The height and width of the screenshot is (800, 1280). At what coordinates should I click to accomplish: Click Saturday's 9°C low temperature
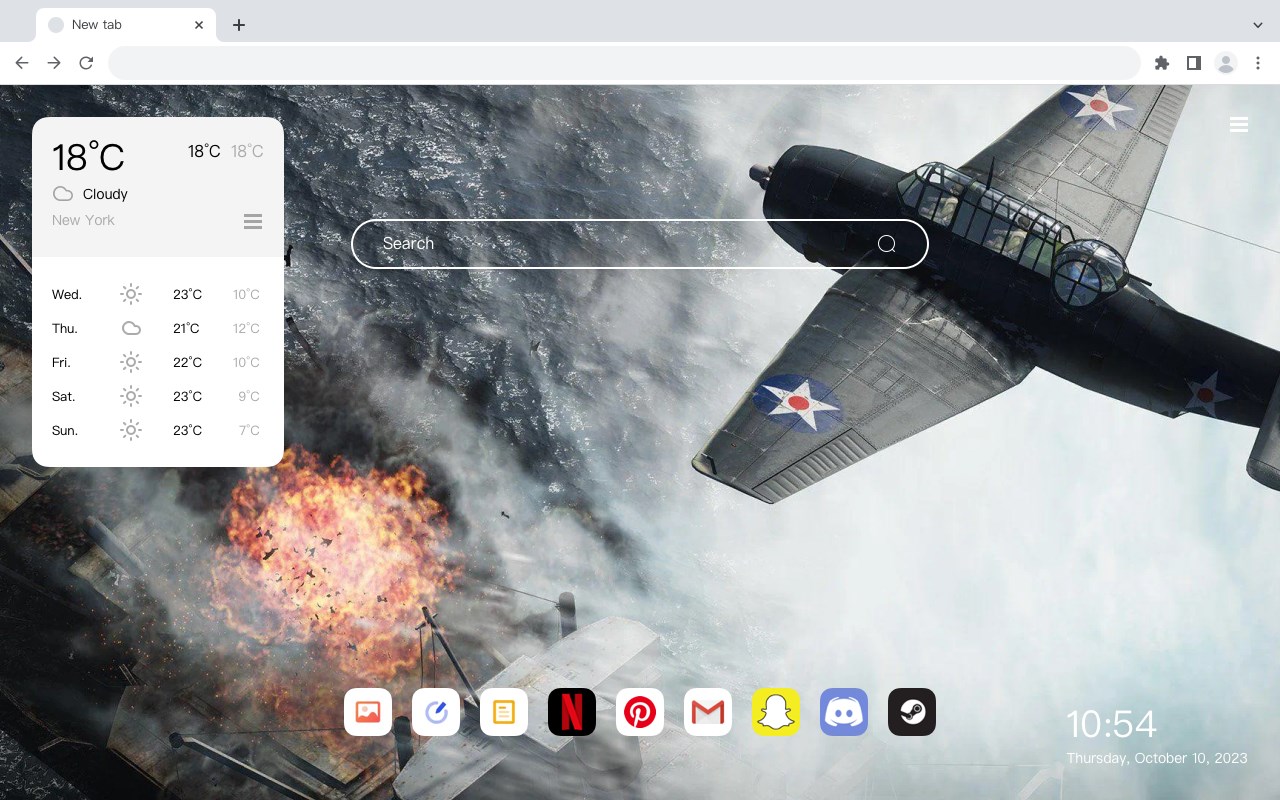tap(249, 396)
